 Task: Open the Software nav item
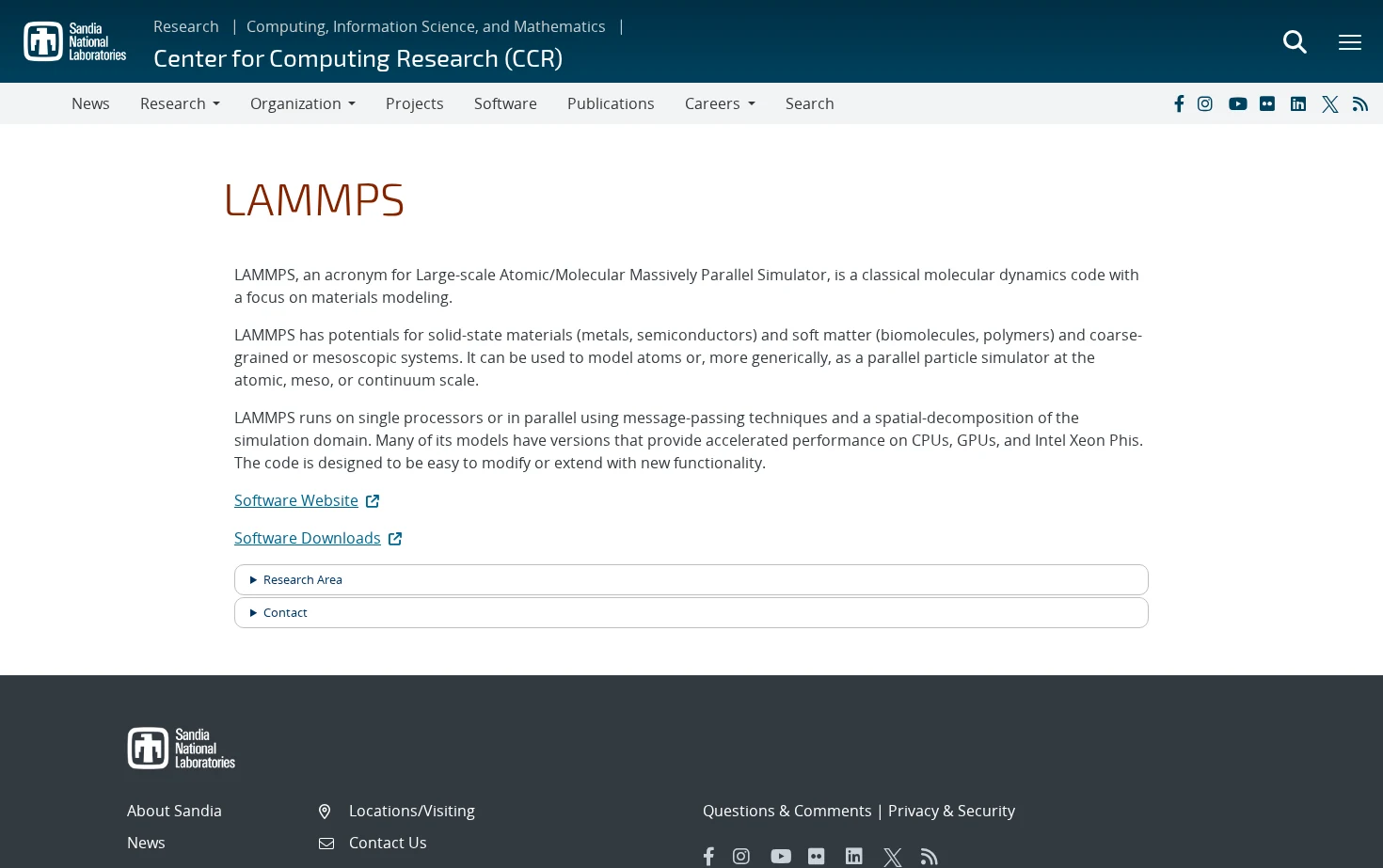505,103
